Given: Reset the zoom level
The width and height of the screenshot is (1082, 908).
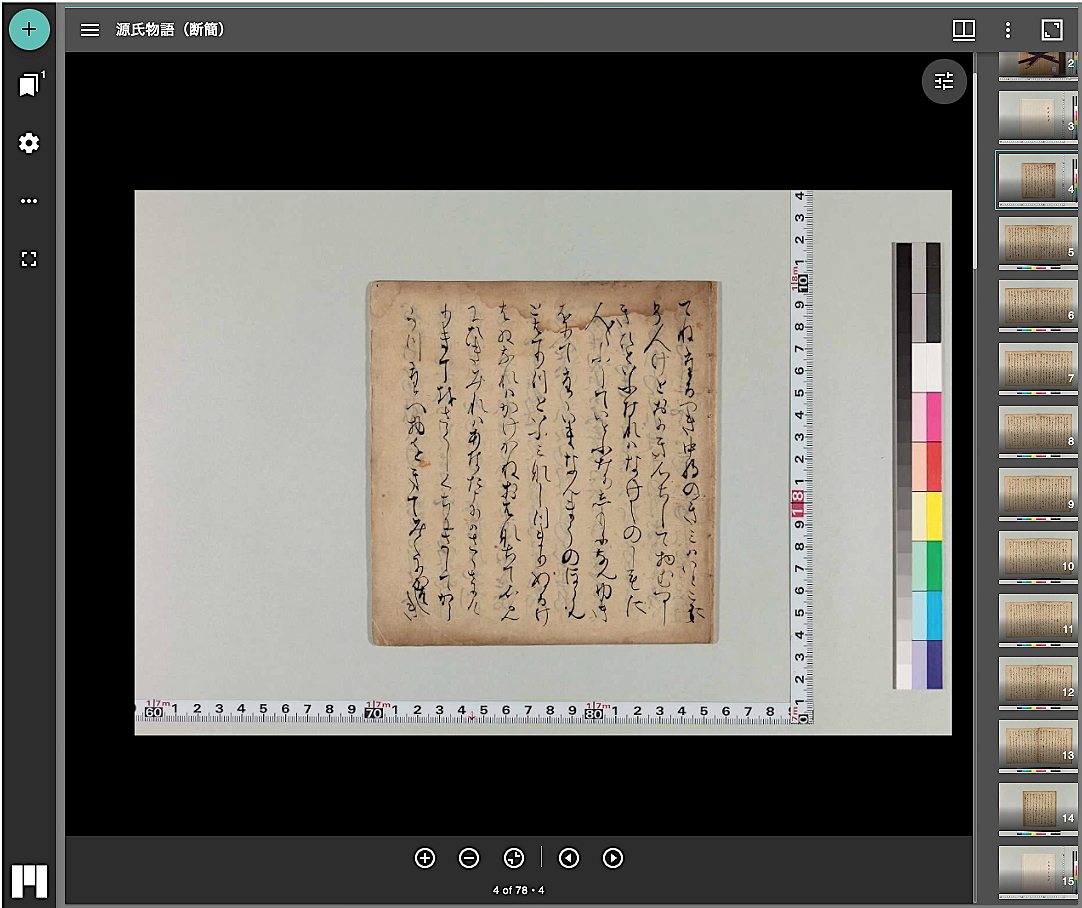Looking at the screenshot, I should [x=514, y=858].
